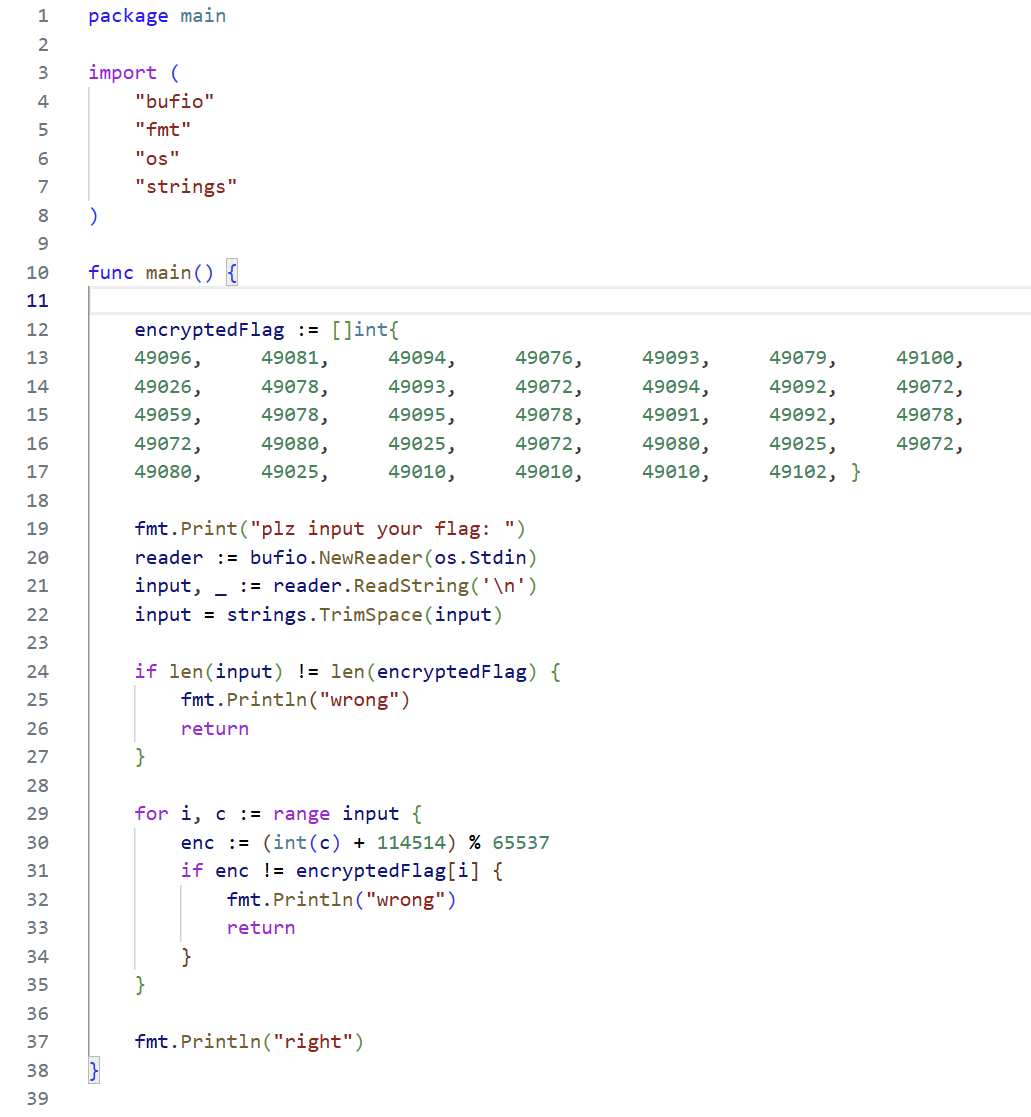
Task: Click the "NewReader" method name
Action: click(x=371, y=557)
